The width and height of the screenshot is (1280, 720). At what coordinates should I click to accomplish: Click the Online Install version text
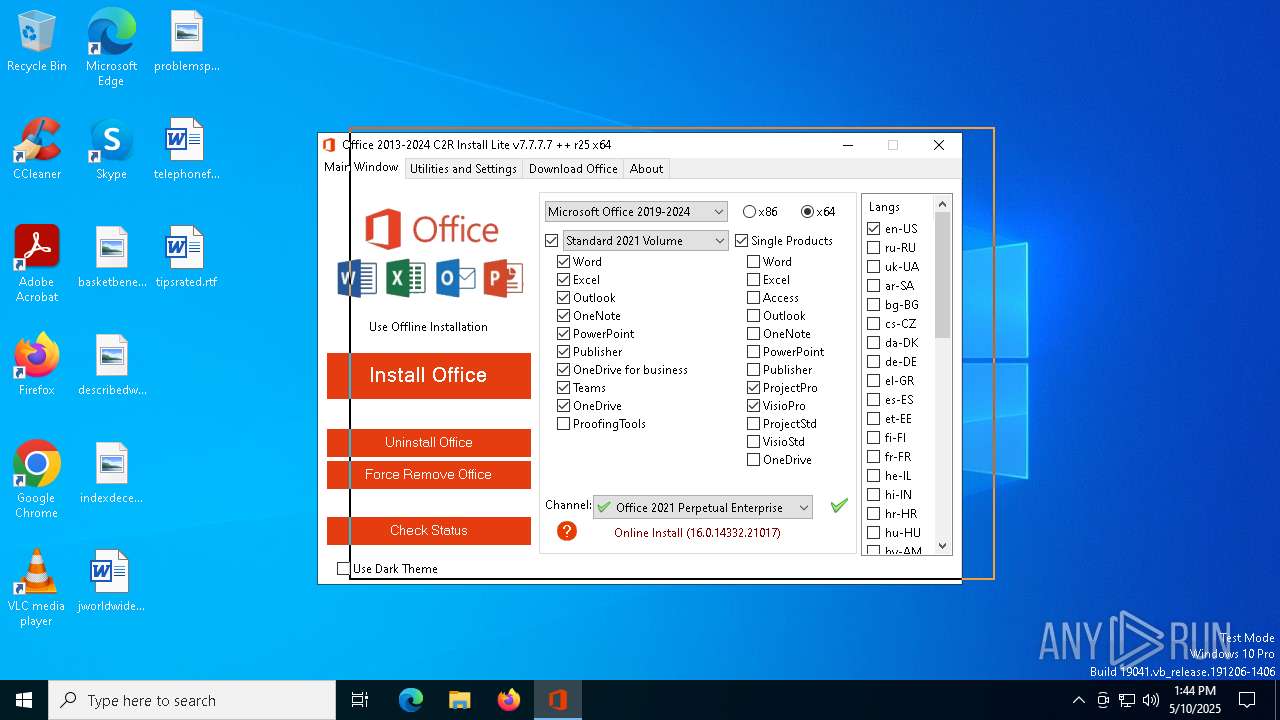pyautogui.click(x=697, y=533)
